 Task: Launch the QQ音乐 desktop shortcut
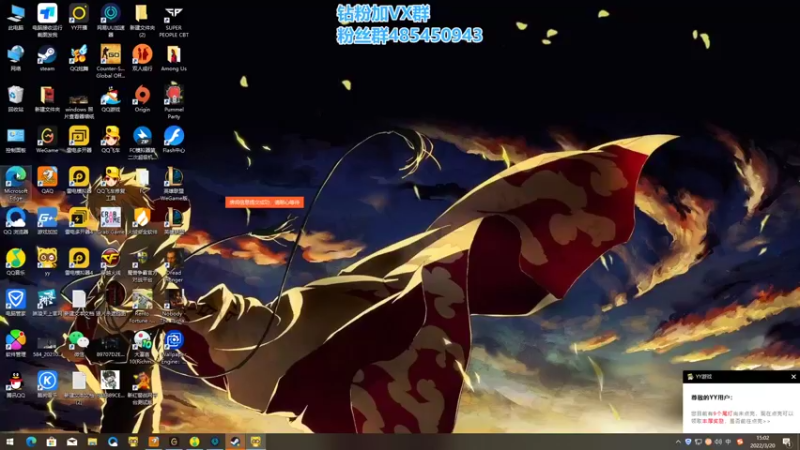click(x=16, y=262)
